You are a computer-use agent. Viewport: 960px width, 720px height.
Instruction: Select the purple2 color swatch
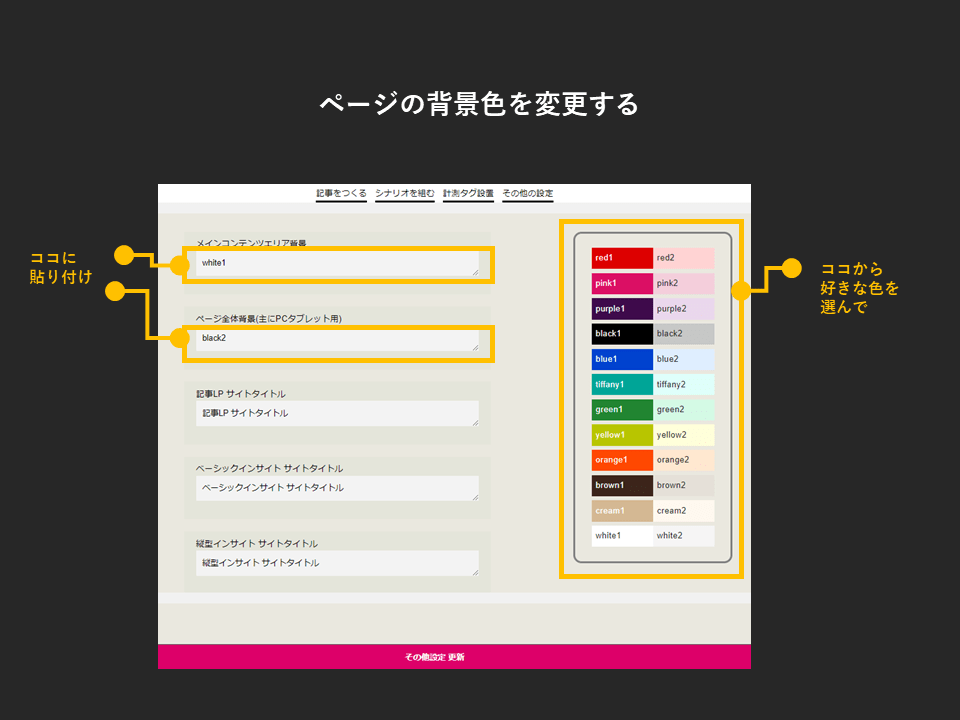tap(684, 308)
